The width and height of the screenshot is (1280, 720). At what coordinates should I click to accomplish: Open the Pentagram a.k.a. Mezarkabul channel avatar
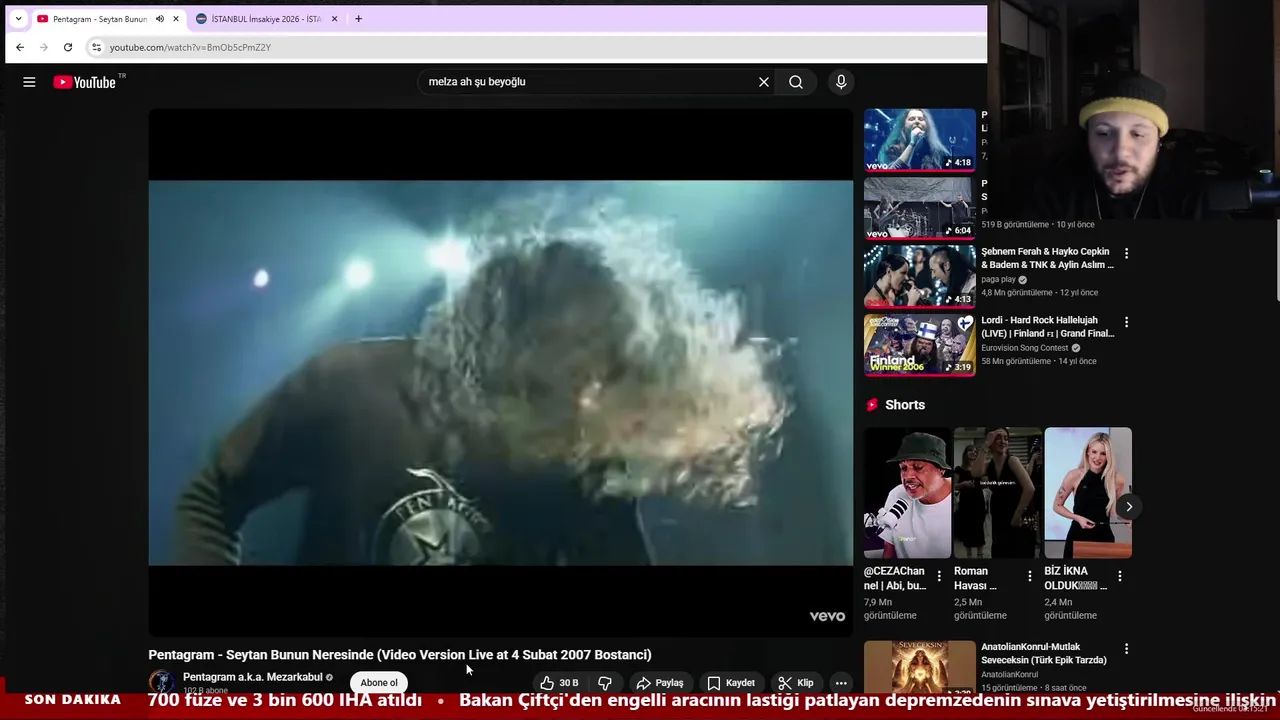coord(161,683)
